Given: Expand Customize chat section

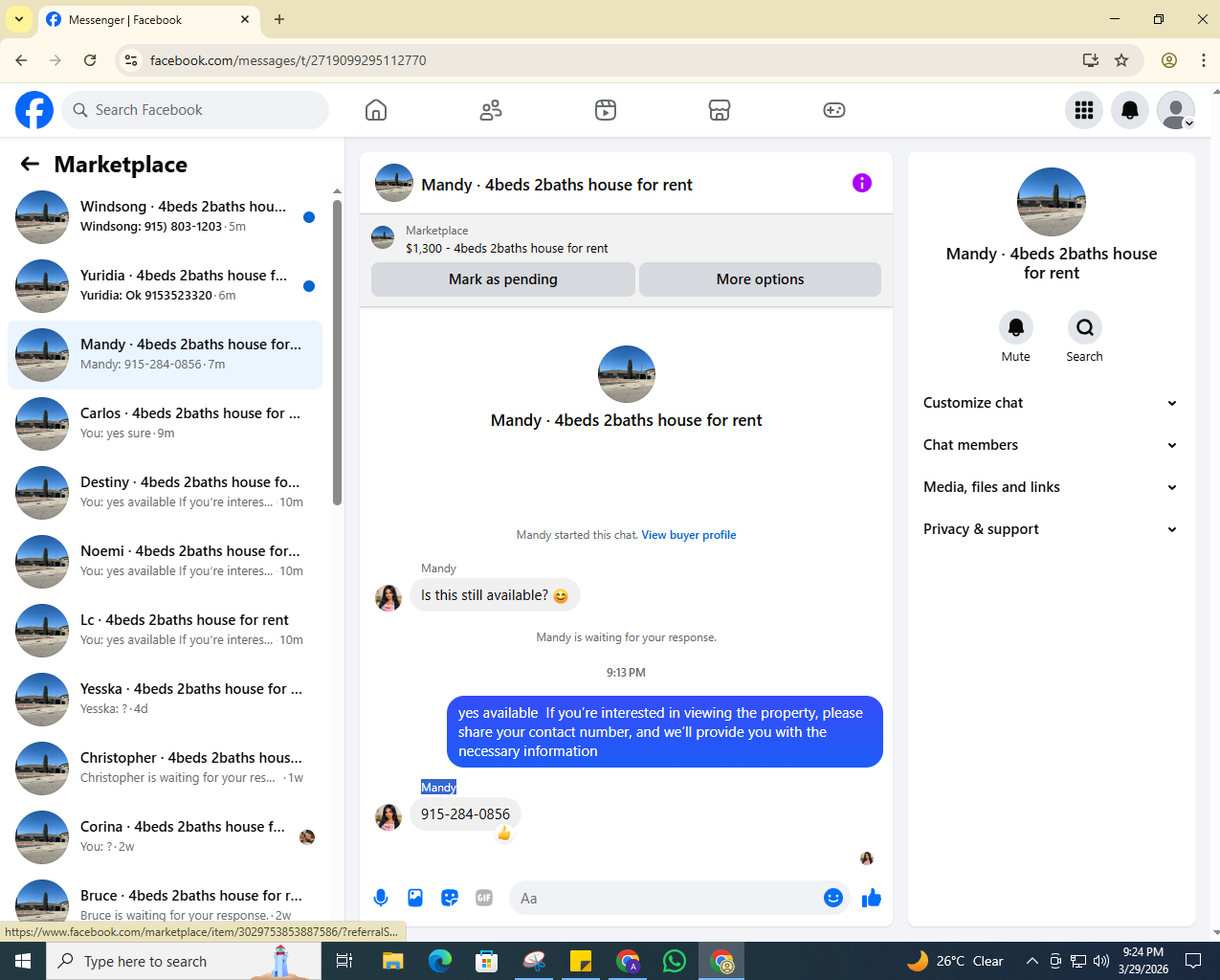Looking at the screenshot, I should [1051, 403].
